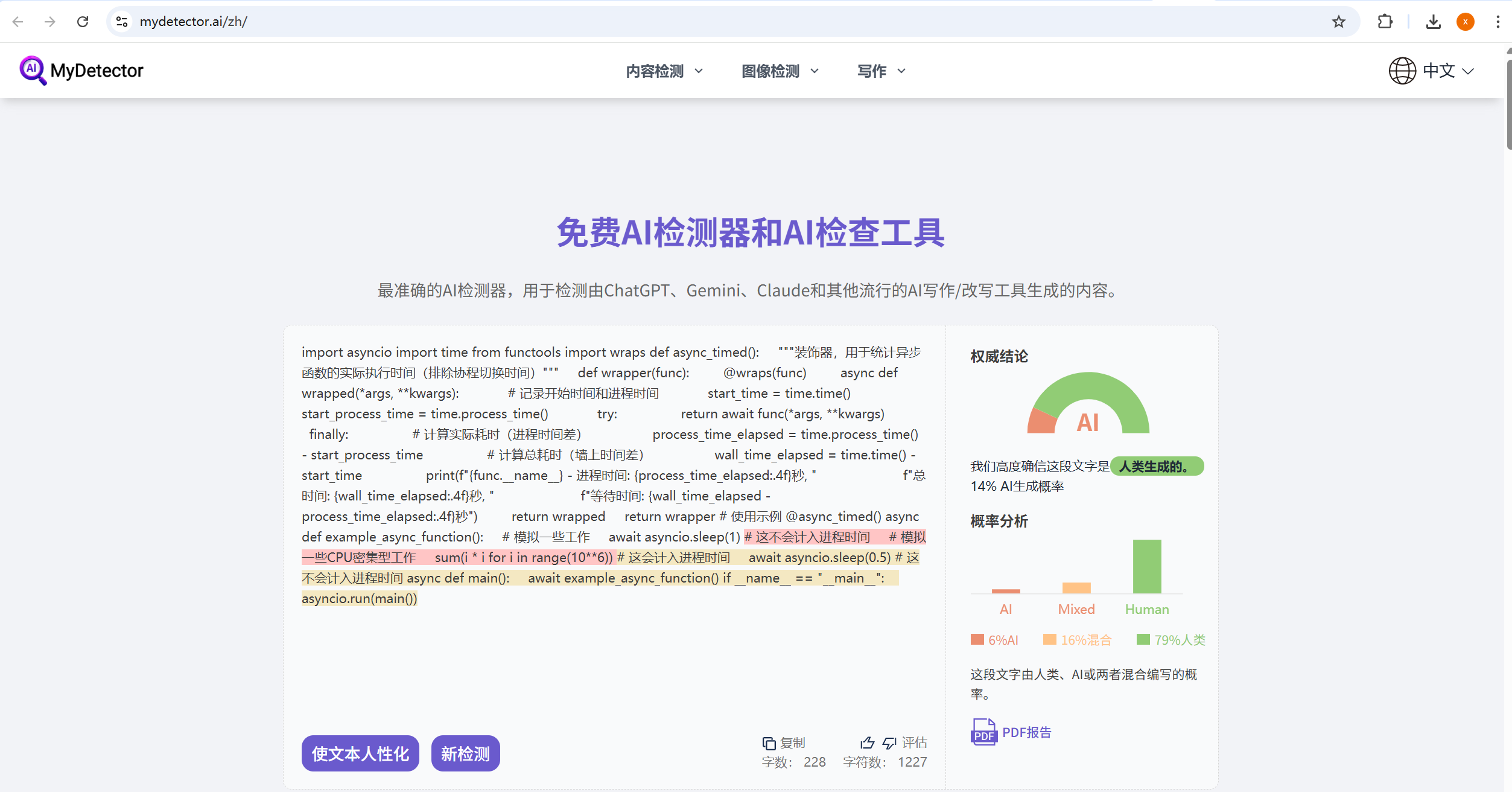The image size is (1512, 792).
Task: Open the Chrome three-dot menu
Action: point(1498,22)
